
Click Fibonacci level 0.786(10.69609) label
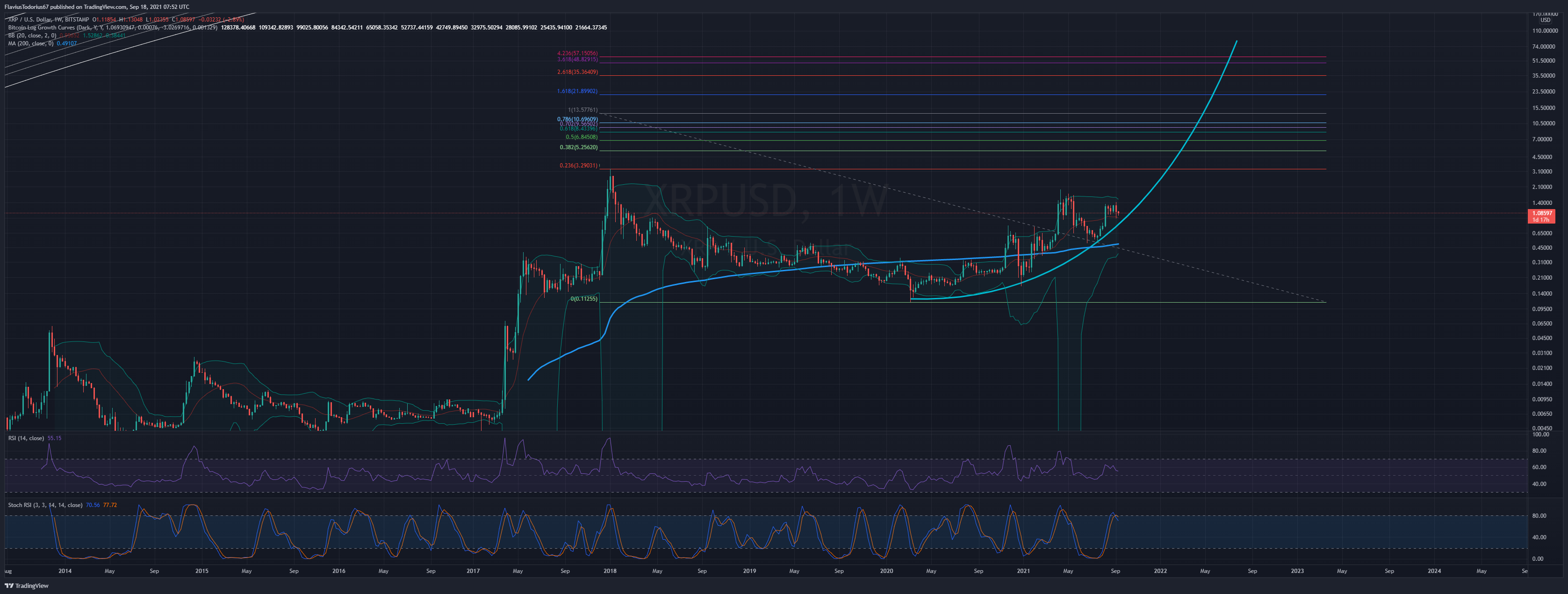tap(577, 119)
